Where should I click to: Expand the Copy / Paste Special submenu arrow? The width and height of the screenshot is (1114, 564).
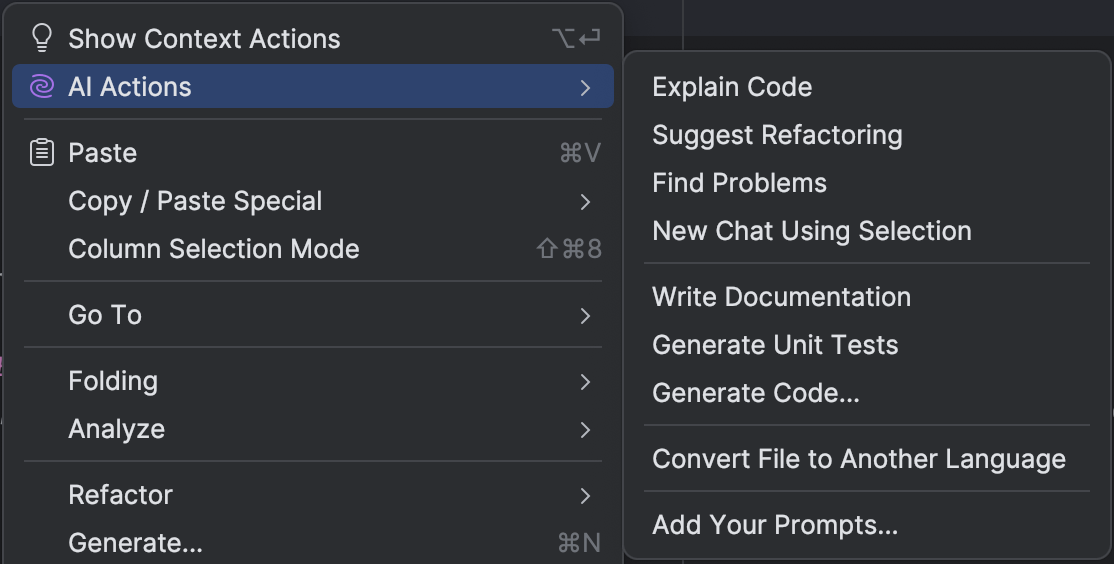coord(586,201)
